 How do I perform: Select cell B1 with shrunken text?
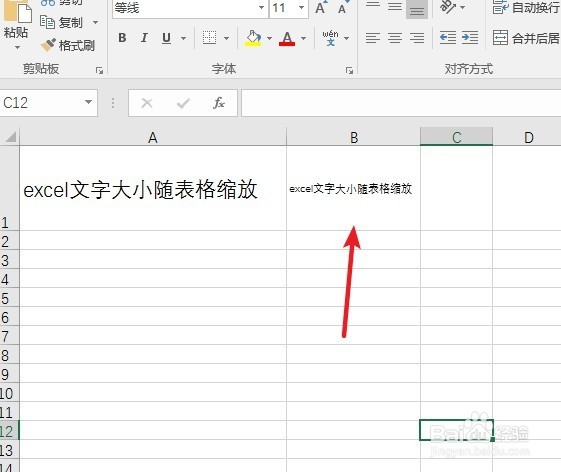click(x=353, y=188)
